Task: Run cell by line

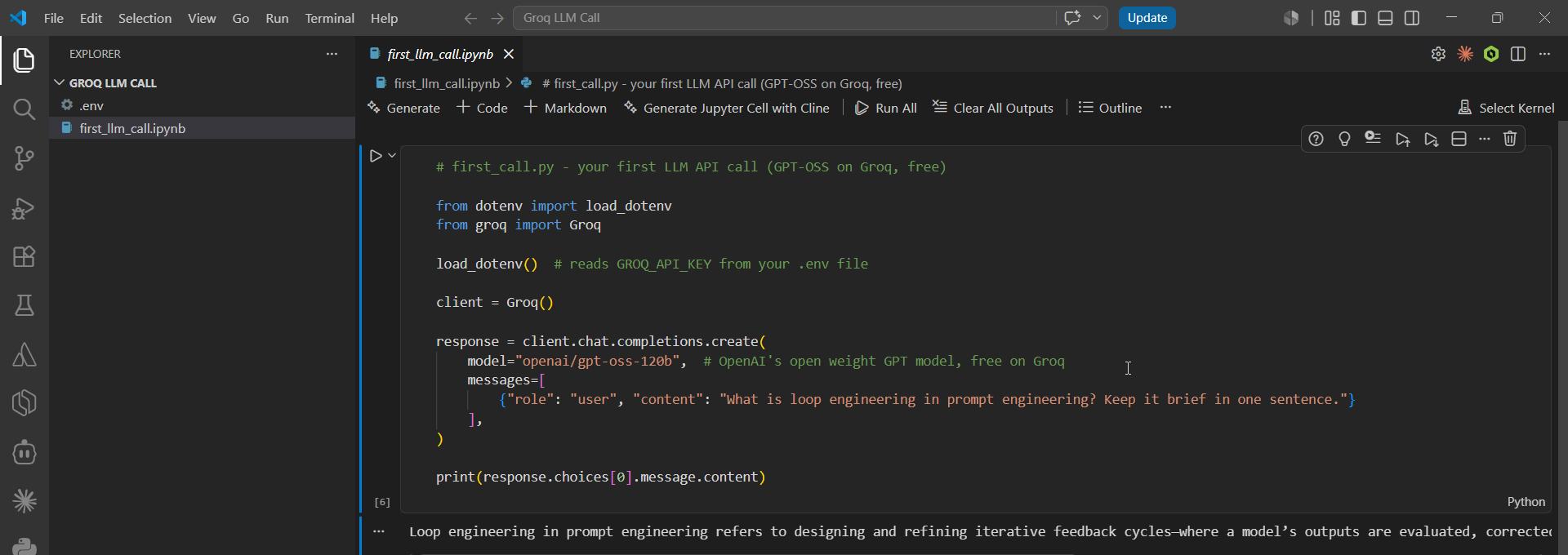Action: [1373, 139]
